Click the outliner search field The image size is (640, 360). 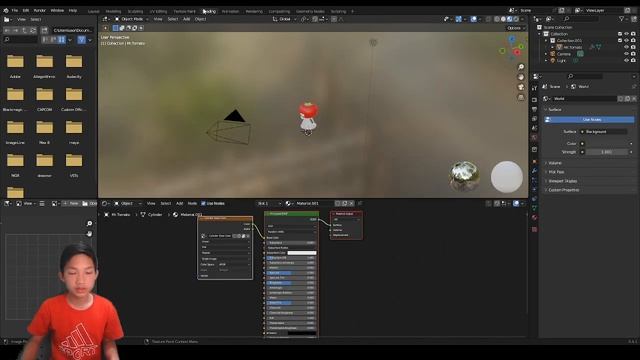pos(581,19)
